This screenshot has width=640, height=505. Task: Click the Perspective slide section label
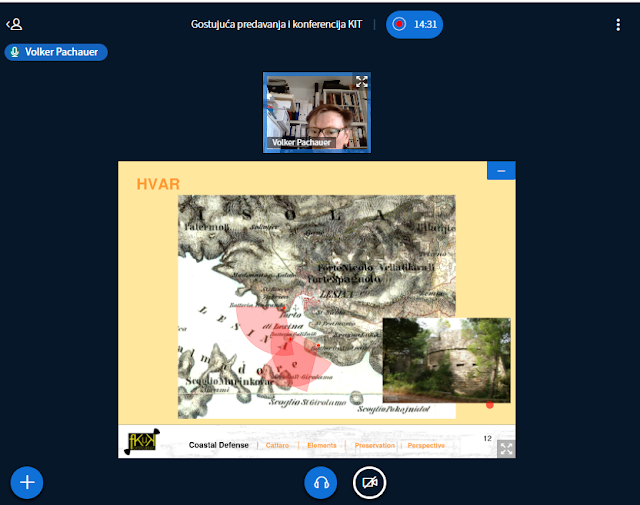tap(426, 445)
